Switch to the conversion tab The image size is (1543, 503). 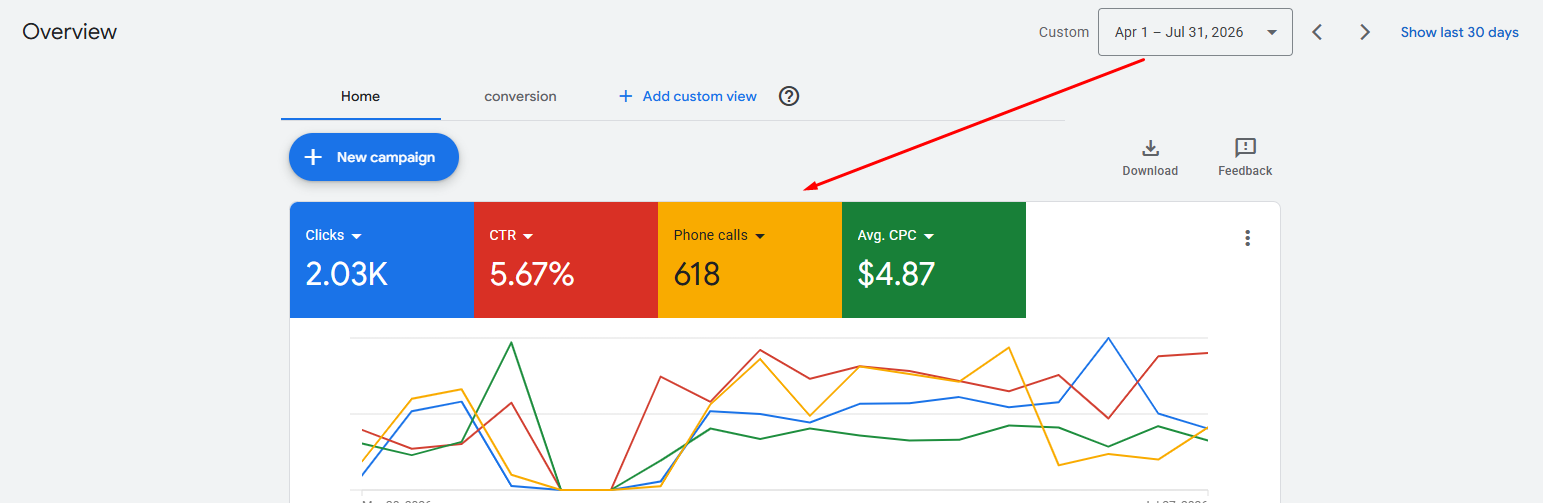point(520,96)
